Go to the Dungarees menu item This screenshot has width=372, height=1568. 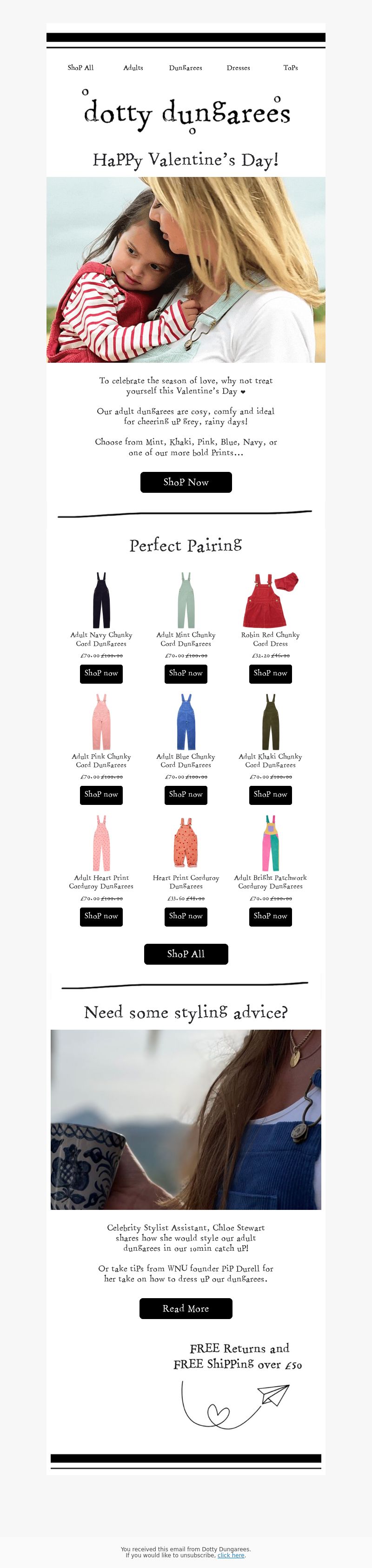pos(186,67)
